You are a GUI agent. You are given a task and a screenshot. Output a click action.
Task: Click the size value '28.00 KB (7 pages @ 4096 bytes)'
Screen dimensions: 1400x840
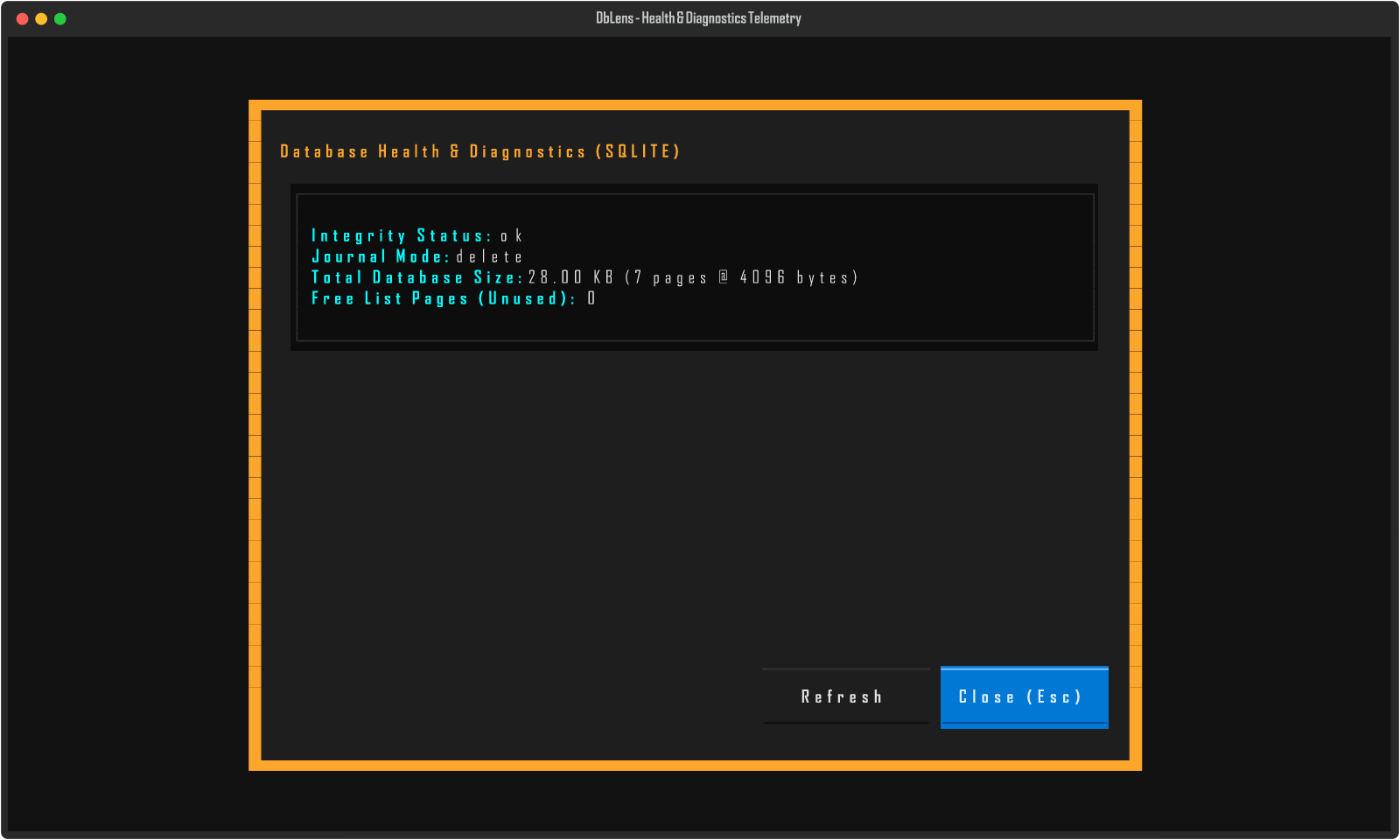693,277
